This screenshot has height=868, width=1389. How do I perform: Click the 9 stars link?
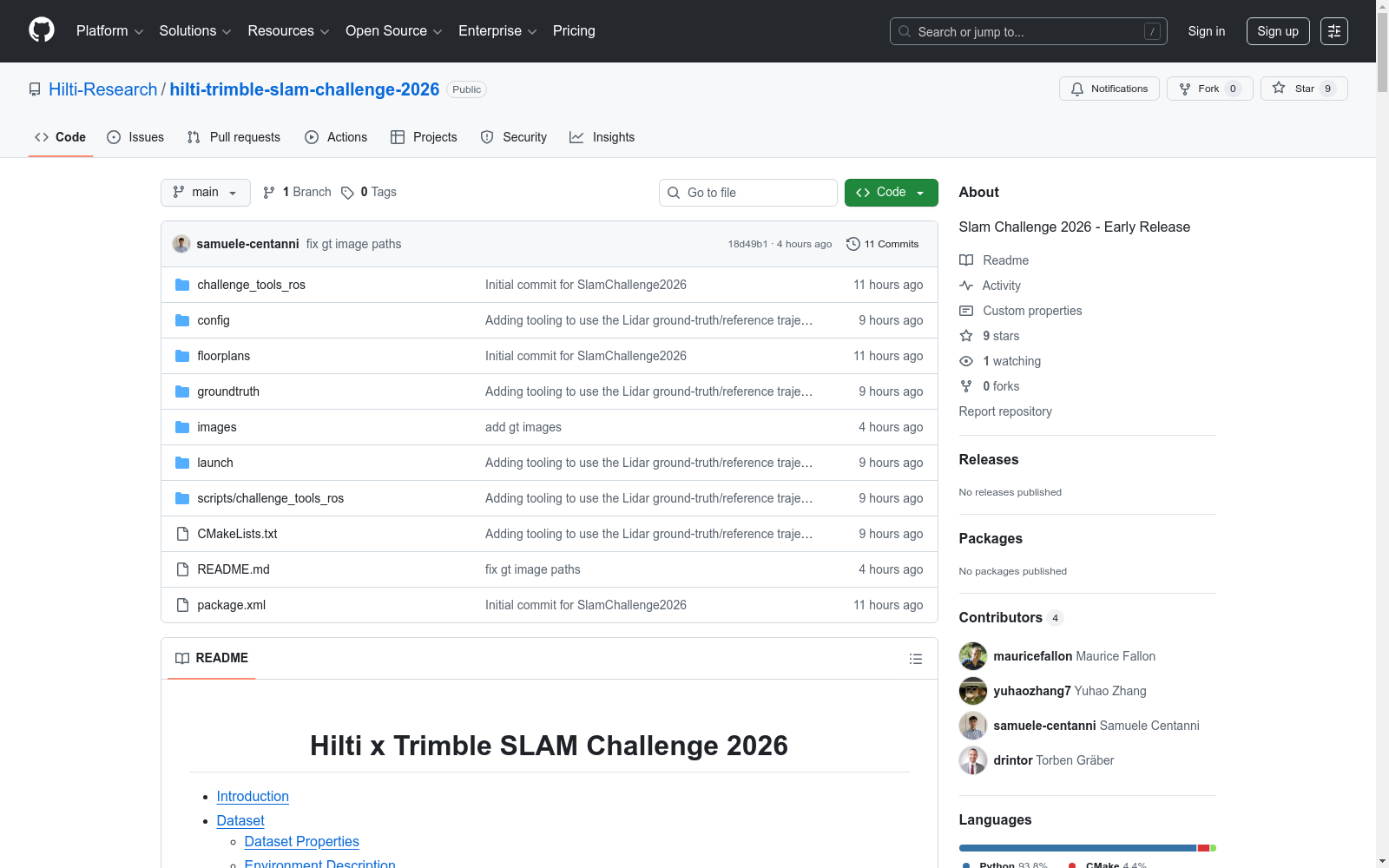[1001, 336]
